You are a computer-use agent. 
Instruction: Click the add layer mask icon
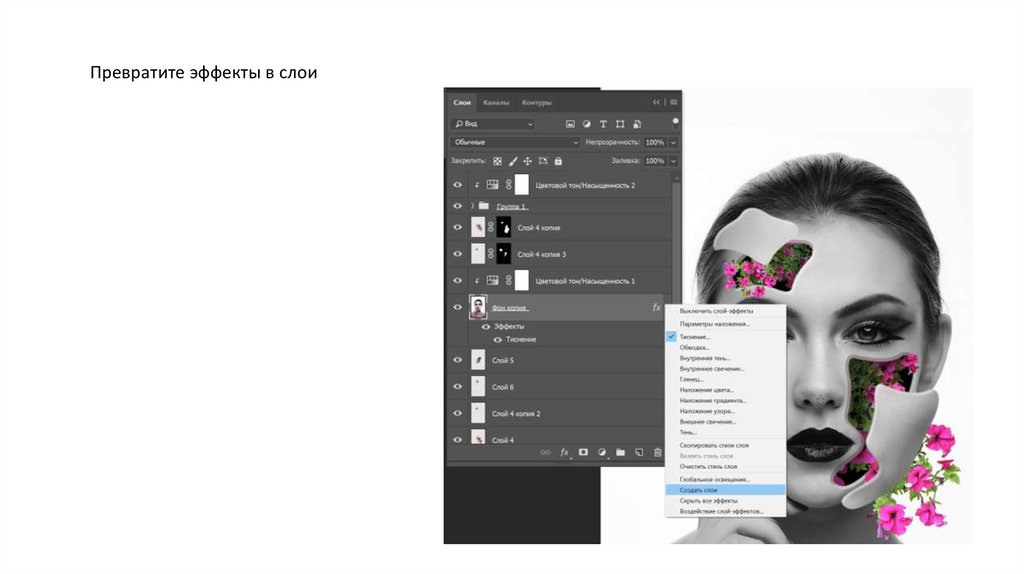pos(583,452)
